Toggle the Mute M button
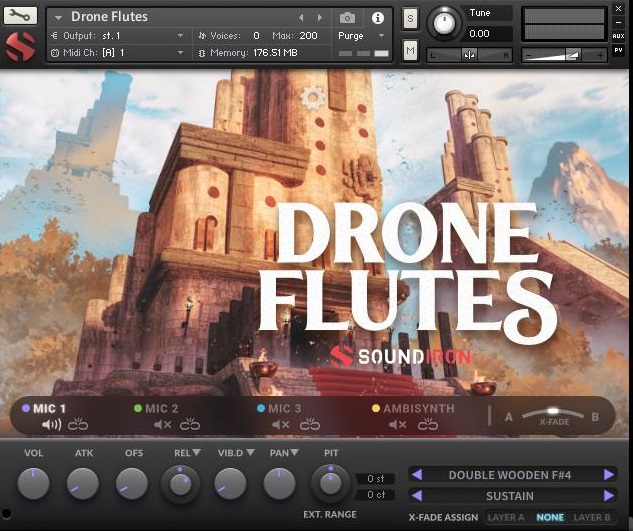This screenshot has height=531, width=633. coord(410,50)
